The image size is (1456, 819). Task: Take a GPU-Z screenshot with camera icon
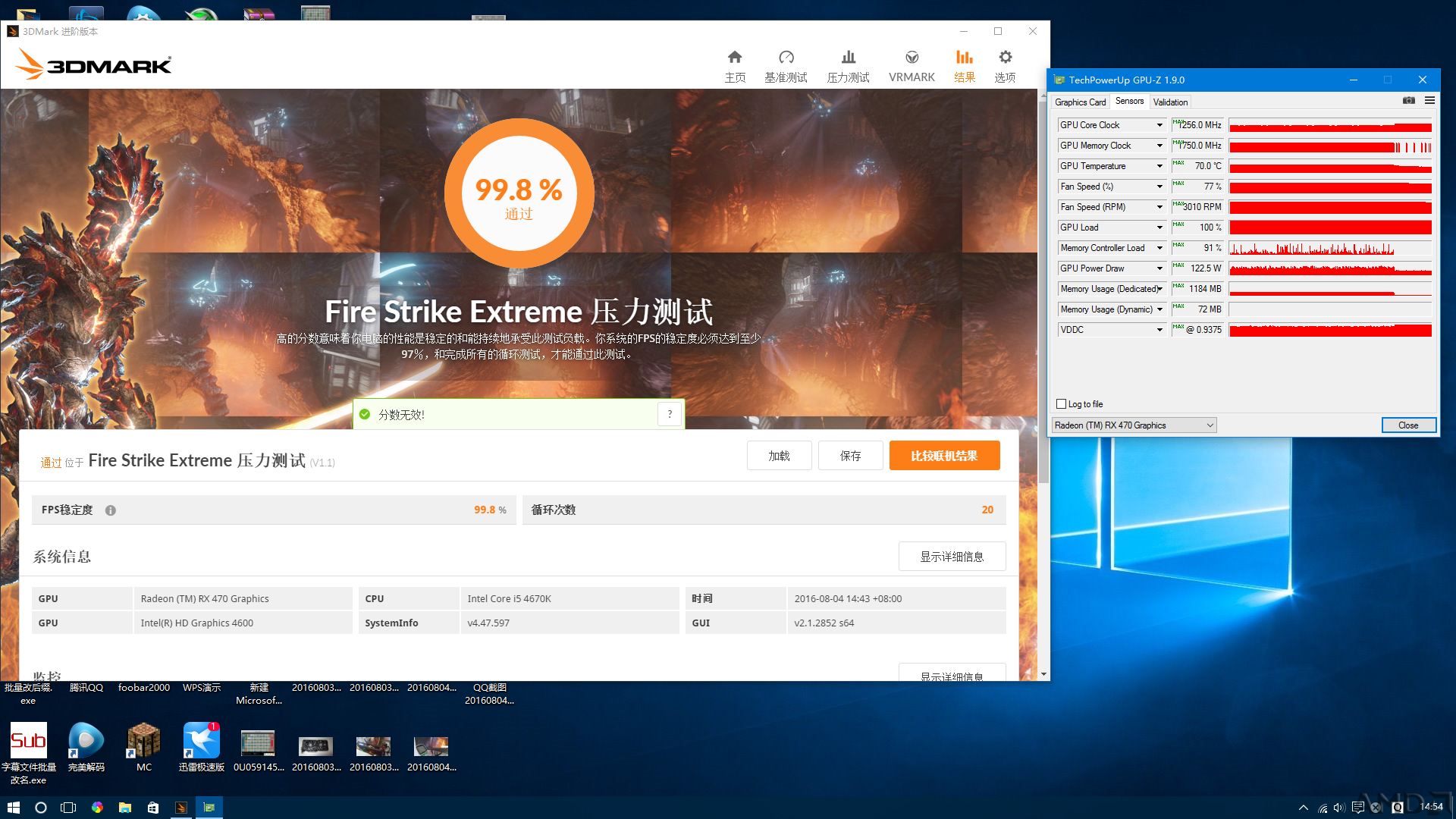click(1408, 100)
